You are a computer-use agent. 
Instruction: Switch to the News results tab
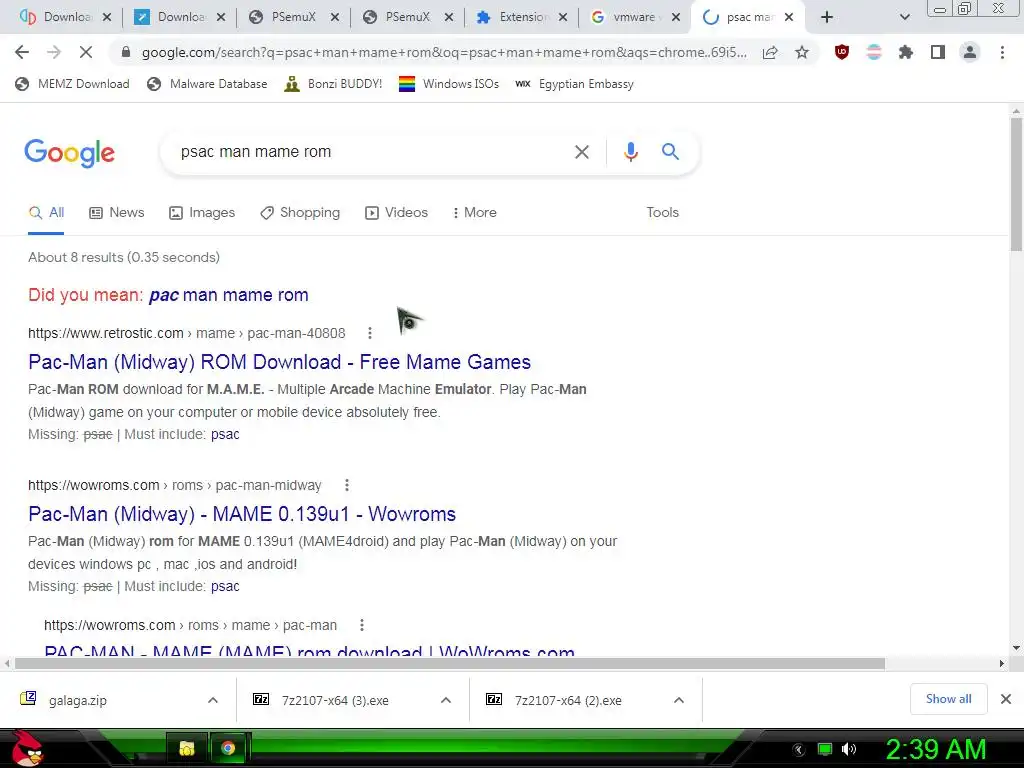(x=117, y=213)
